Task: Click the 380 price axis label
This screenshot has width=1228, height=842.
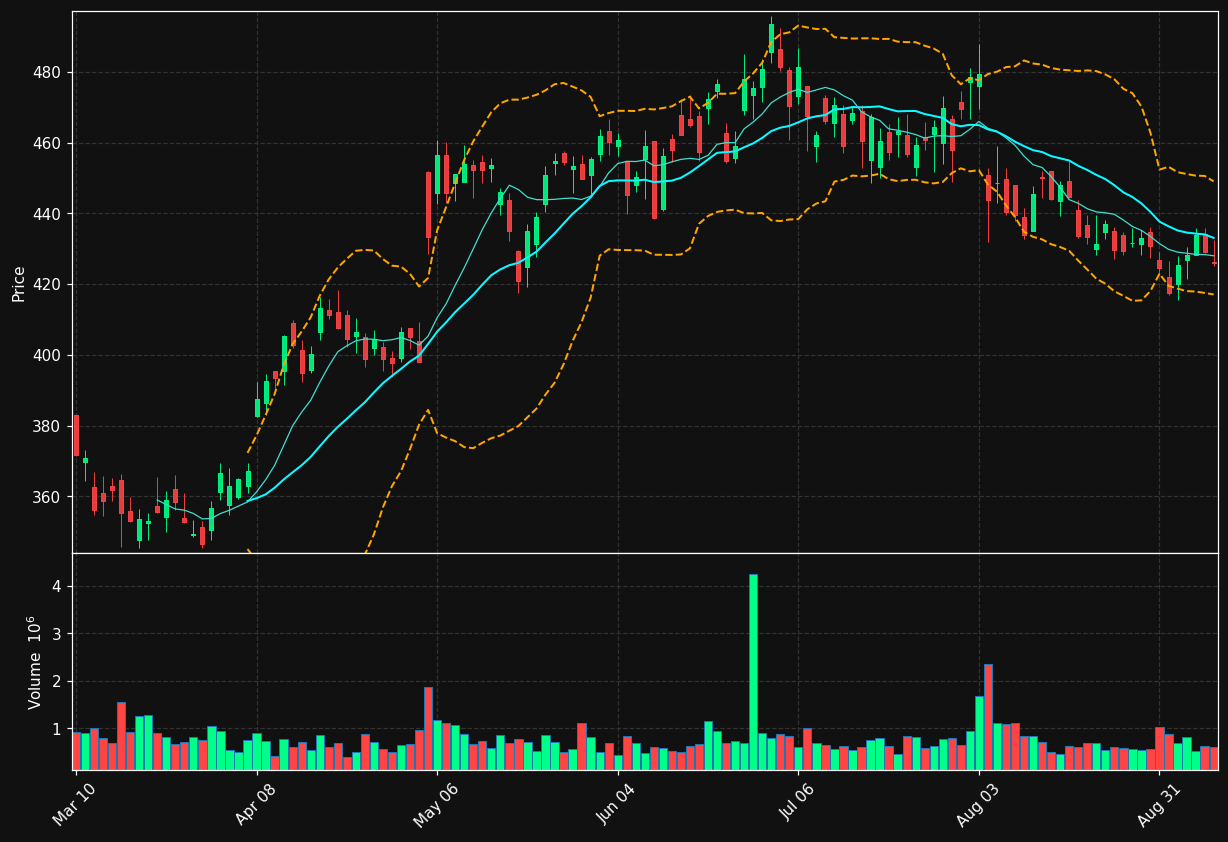Action: 48,427
